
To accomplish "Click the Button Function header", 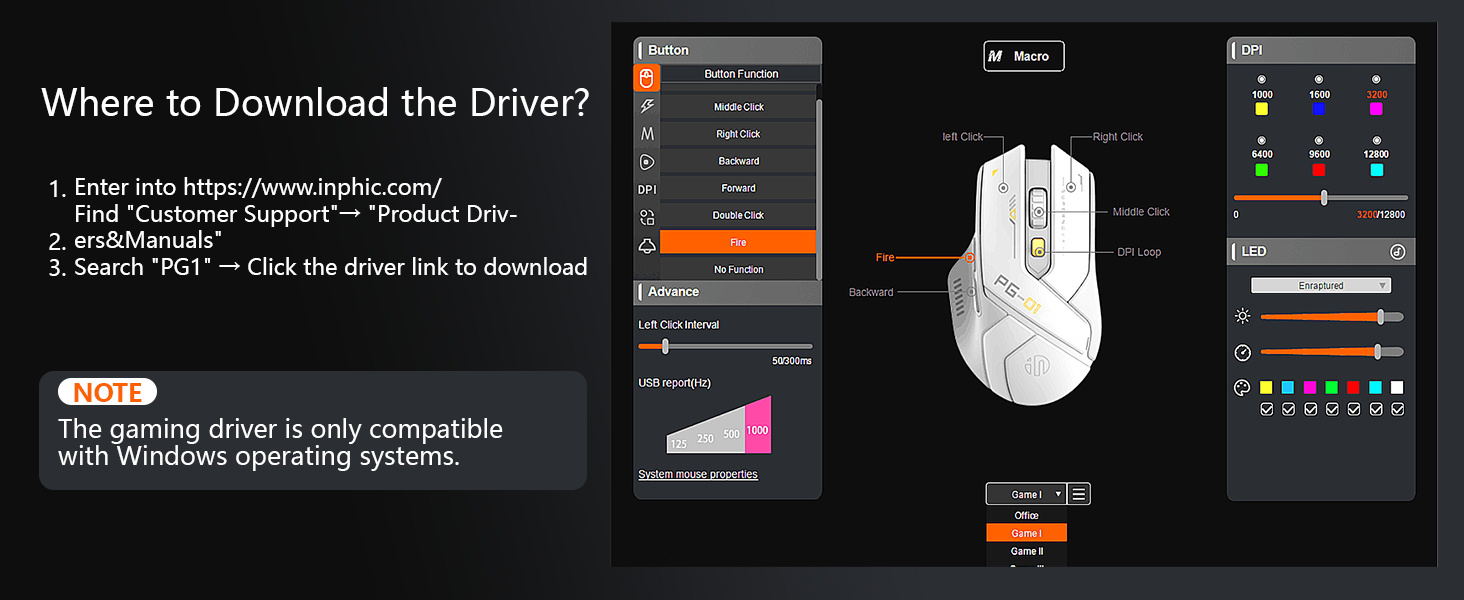I will coord(741,74).
